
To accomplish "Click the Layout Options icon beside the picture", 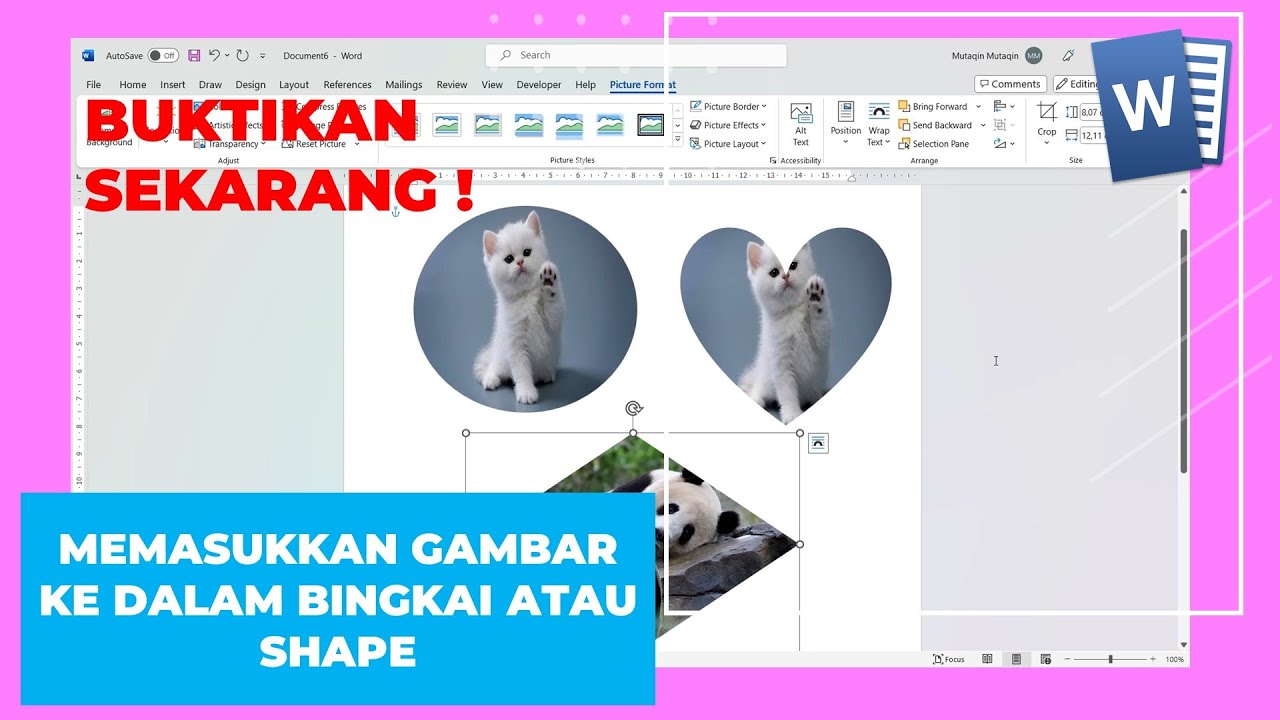I will coord(818,443).
